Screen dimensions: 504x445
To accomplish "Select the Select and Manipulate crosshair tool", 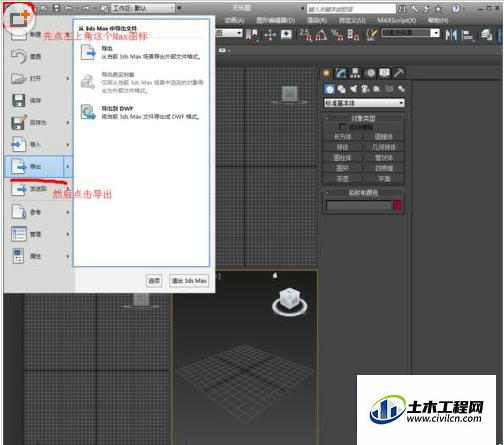I will 270,35.
